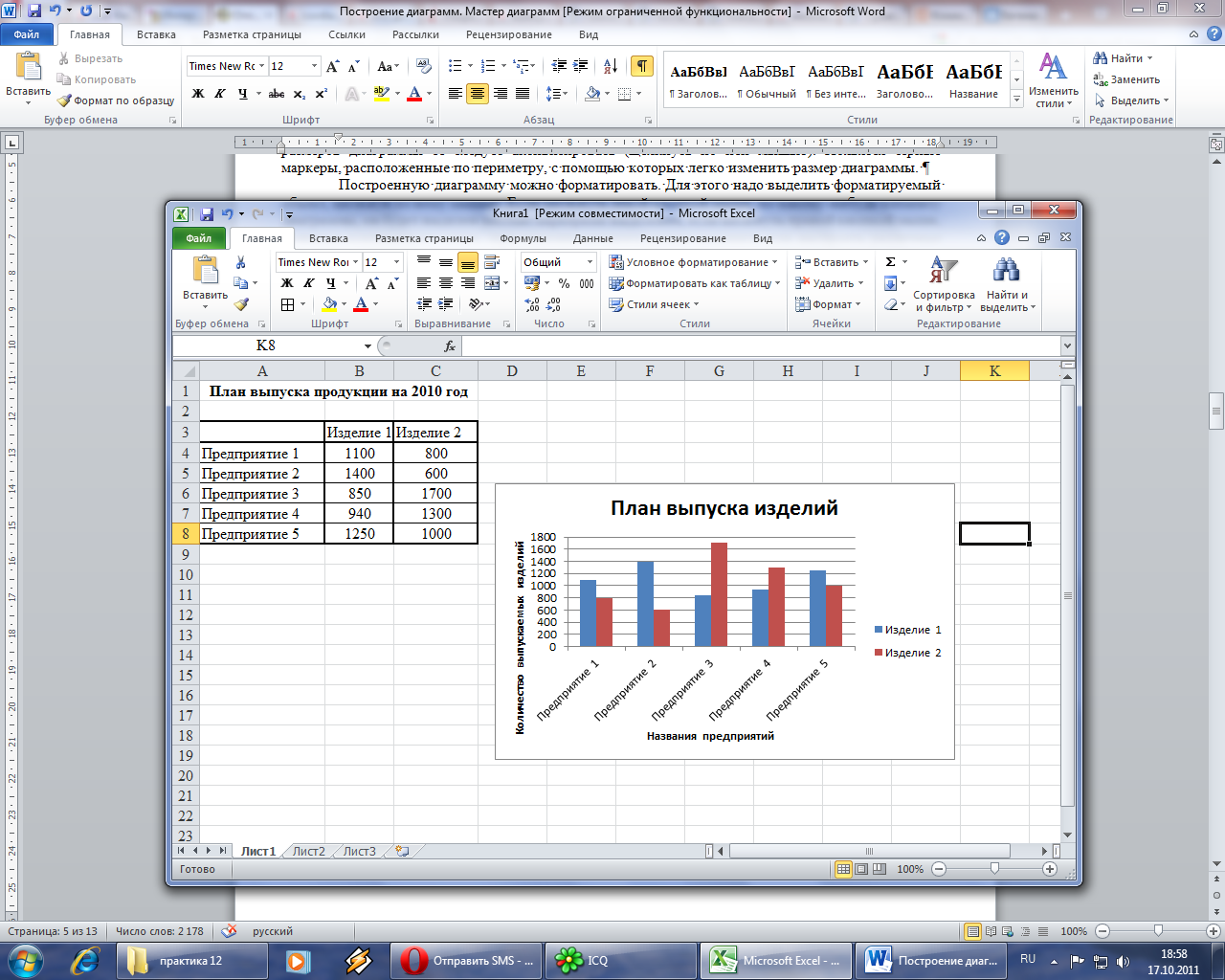Click Excel merge and center icon
Screen dimensions: 1225x980
[491, 283]
